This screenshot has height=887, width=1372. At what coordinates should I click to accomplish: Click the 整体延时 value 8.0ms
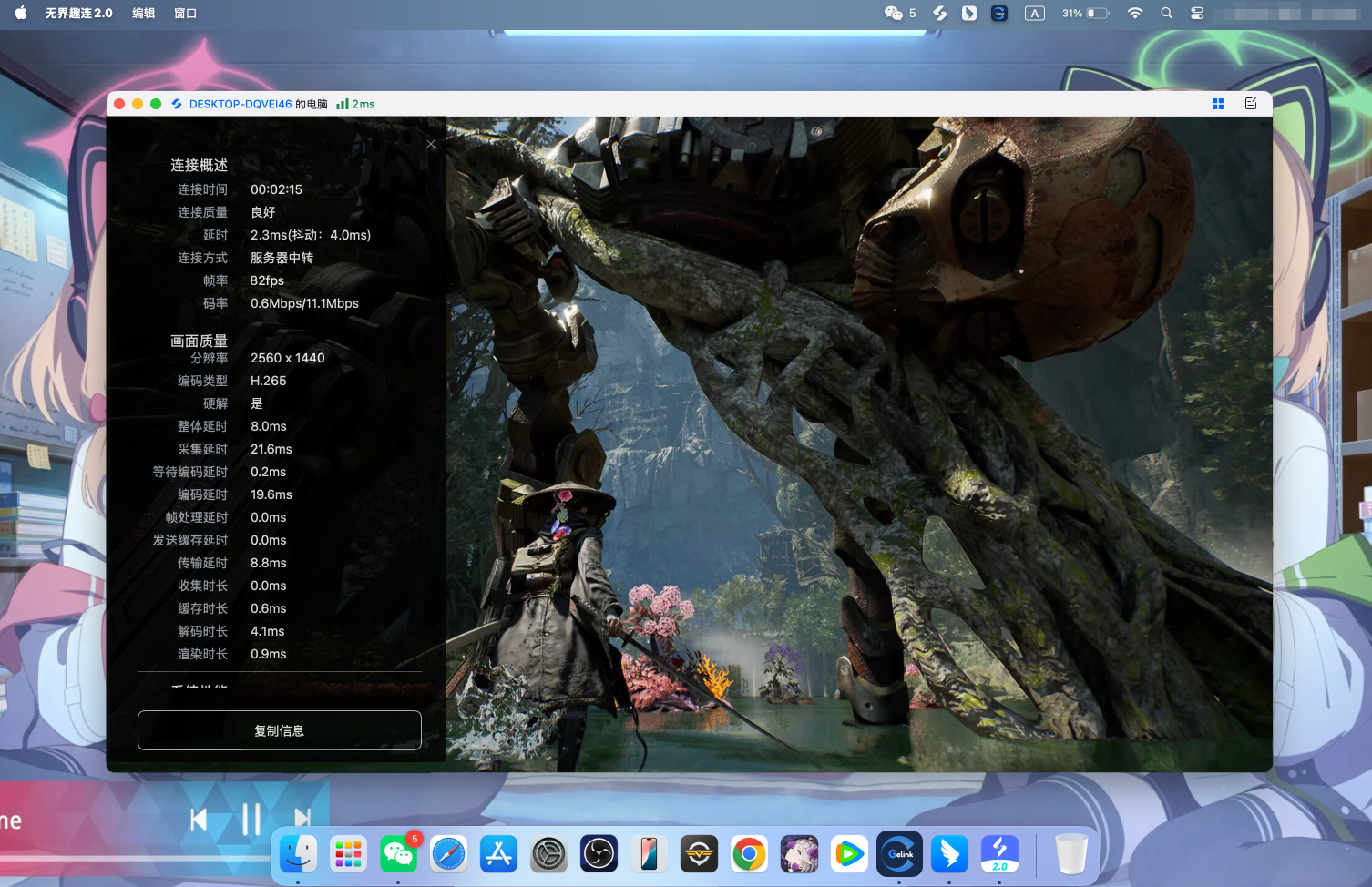click(269, 426)
